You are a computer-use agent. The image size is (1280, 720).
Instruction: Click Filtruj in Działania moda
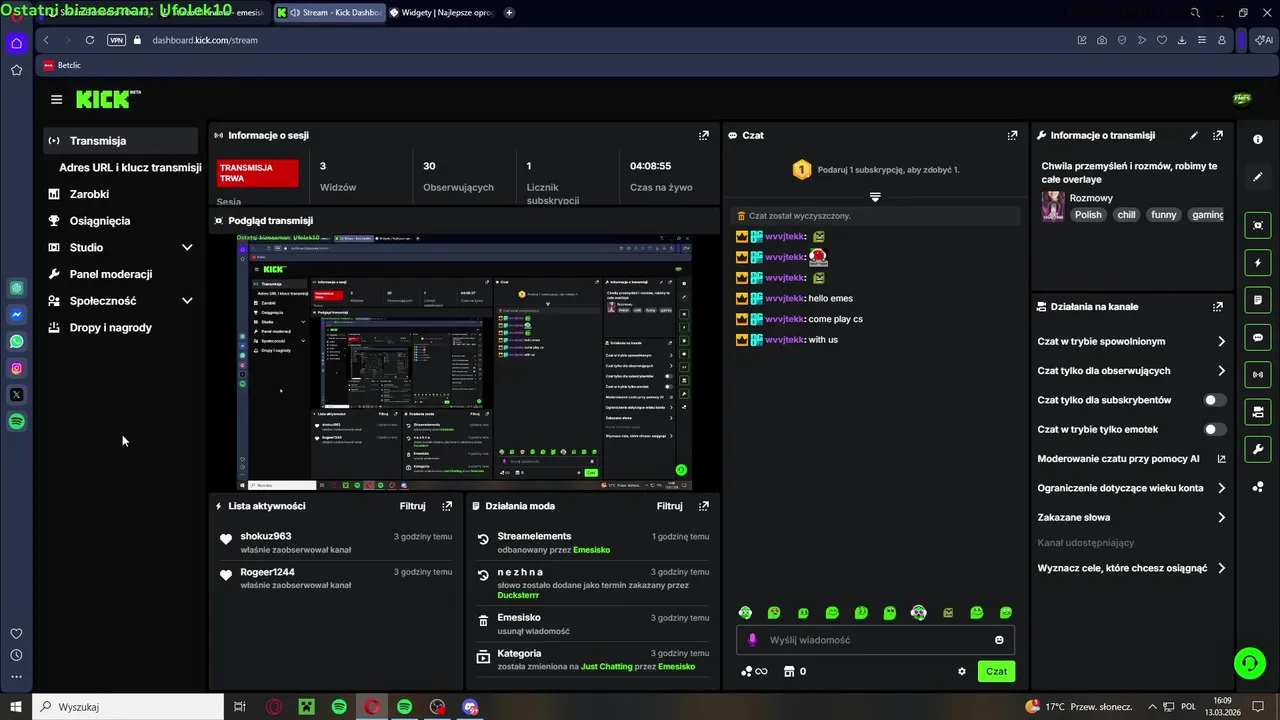669,506
